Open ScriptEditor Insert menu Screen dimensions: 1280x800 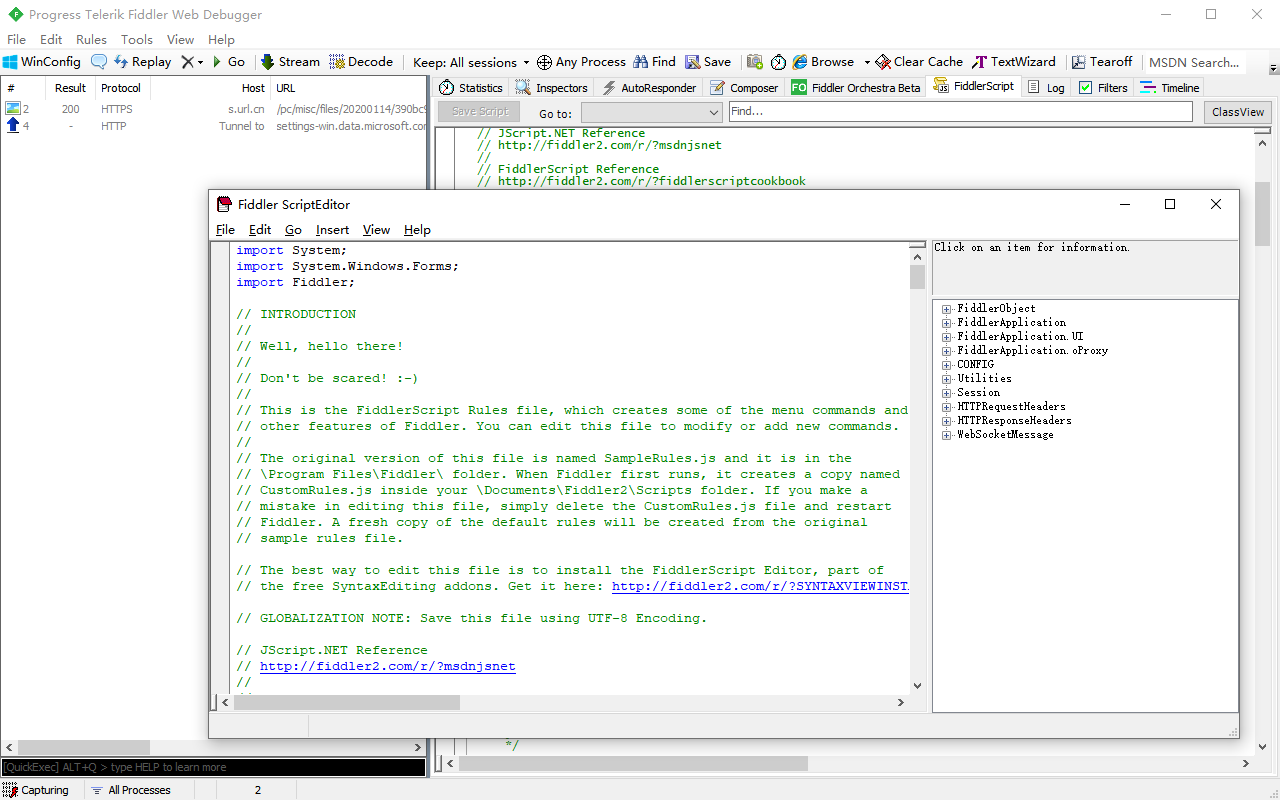(x=333, y=230)
